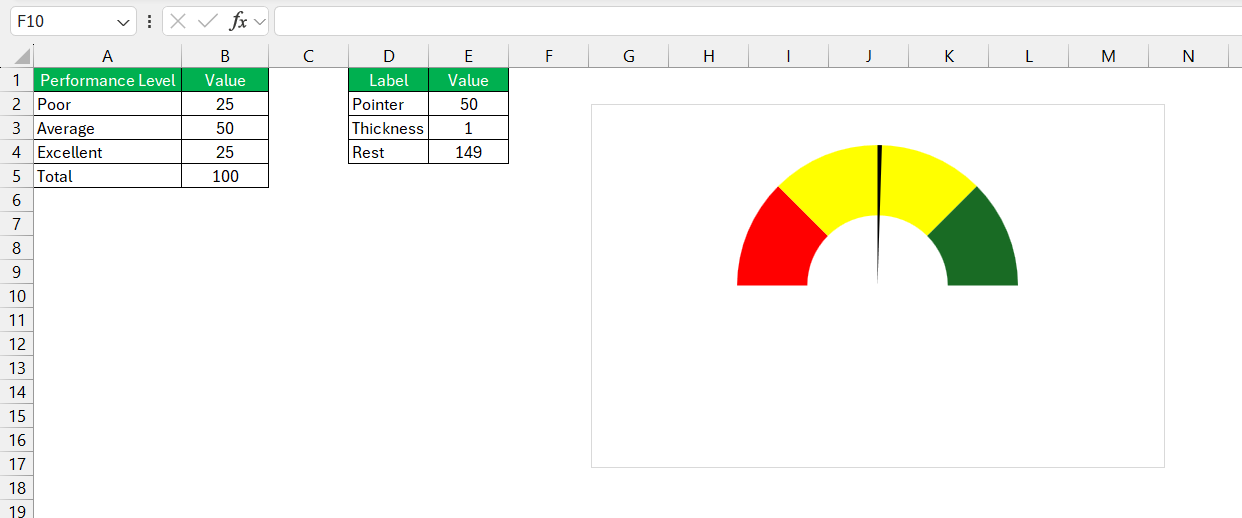Select column K header
1242x518 pixels.
click(948, 56)
